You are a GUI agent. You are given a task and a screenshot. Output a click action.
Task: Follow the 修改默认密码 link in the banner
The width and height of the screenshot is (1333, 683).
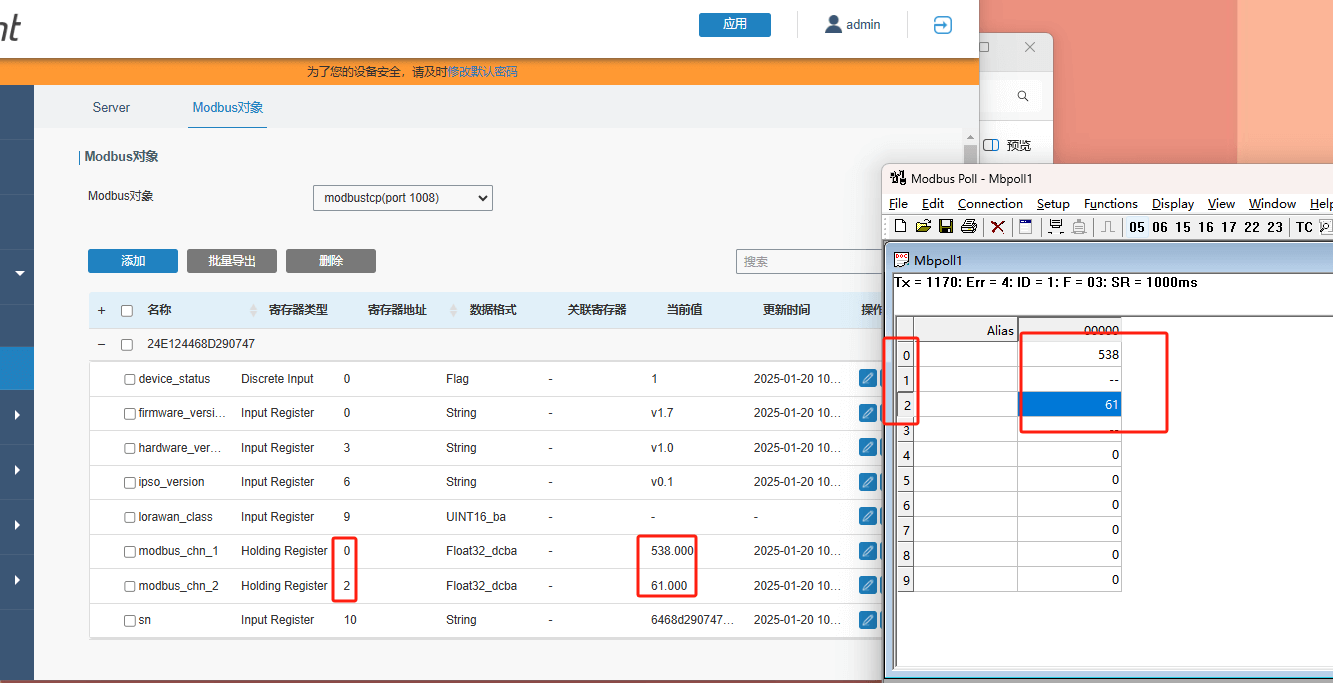pos(482,72)
